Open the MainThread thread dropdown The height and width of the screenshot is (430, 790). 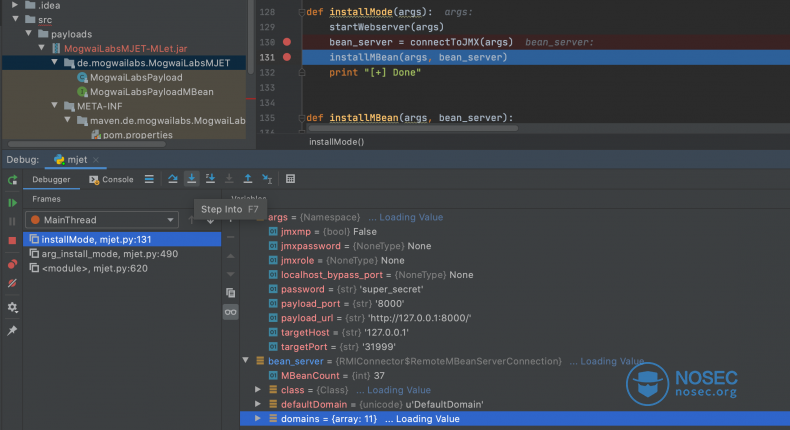coord(102,220)
